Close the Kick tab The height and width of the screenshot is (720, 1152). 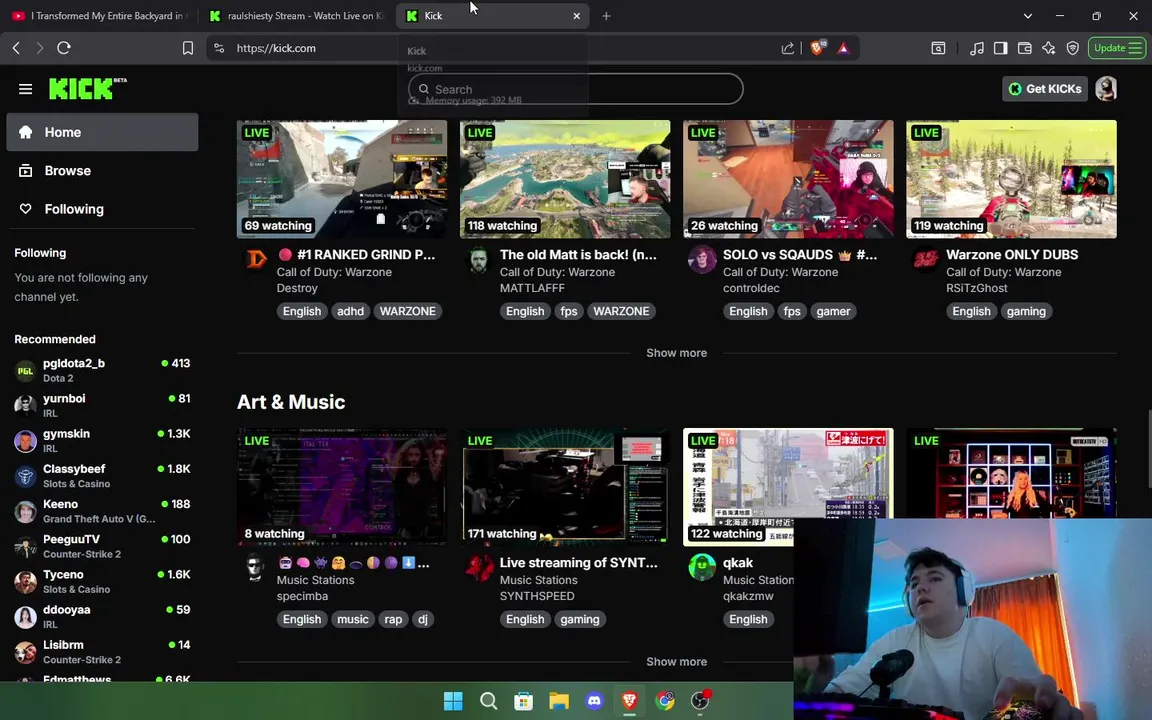tap(577, 15)
